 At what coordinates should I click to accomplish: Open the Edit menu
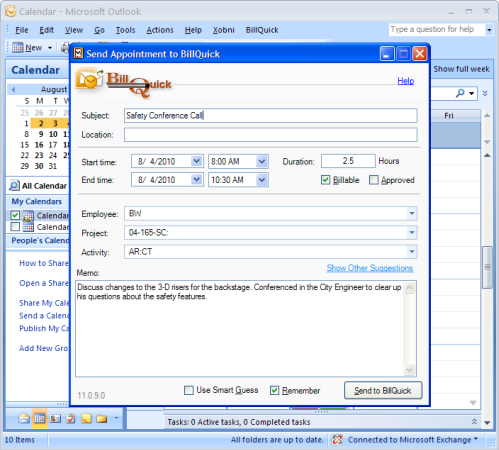pyautogui.click(x=46, y=30)
